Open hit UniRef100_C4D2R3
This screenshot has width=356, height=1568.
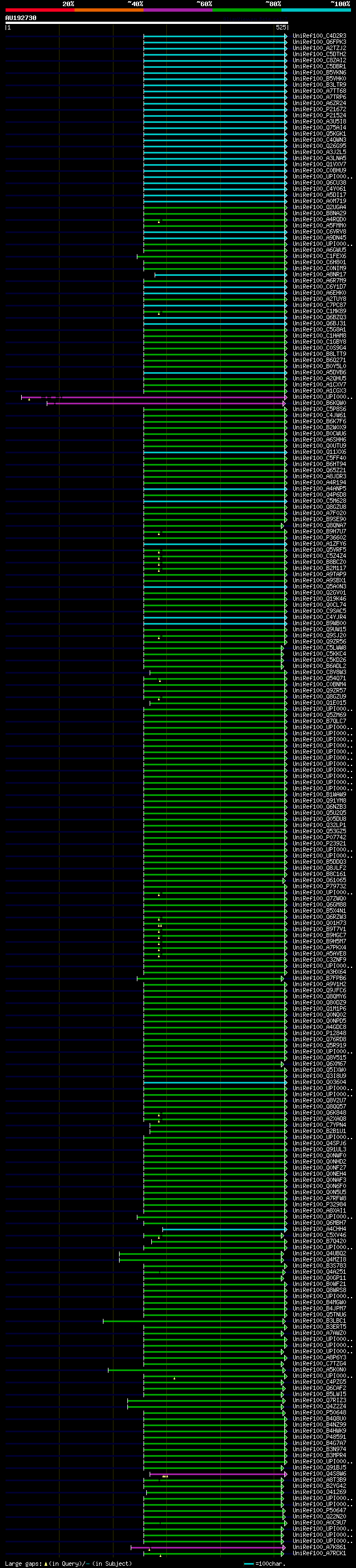[319, 36]
